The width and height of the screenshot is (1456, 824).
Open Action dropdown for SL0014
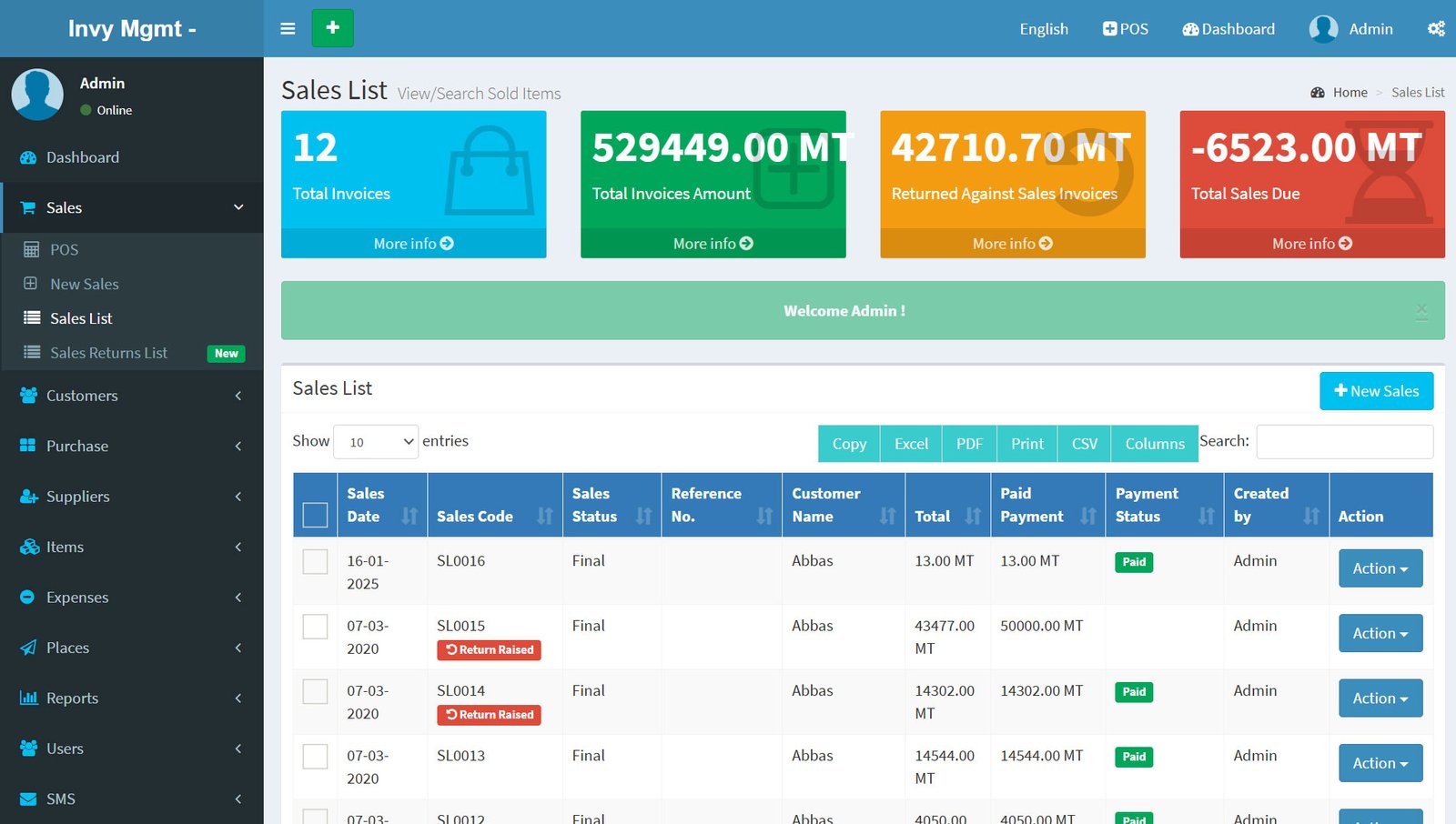tap(1380, 698)
